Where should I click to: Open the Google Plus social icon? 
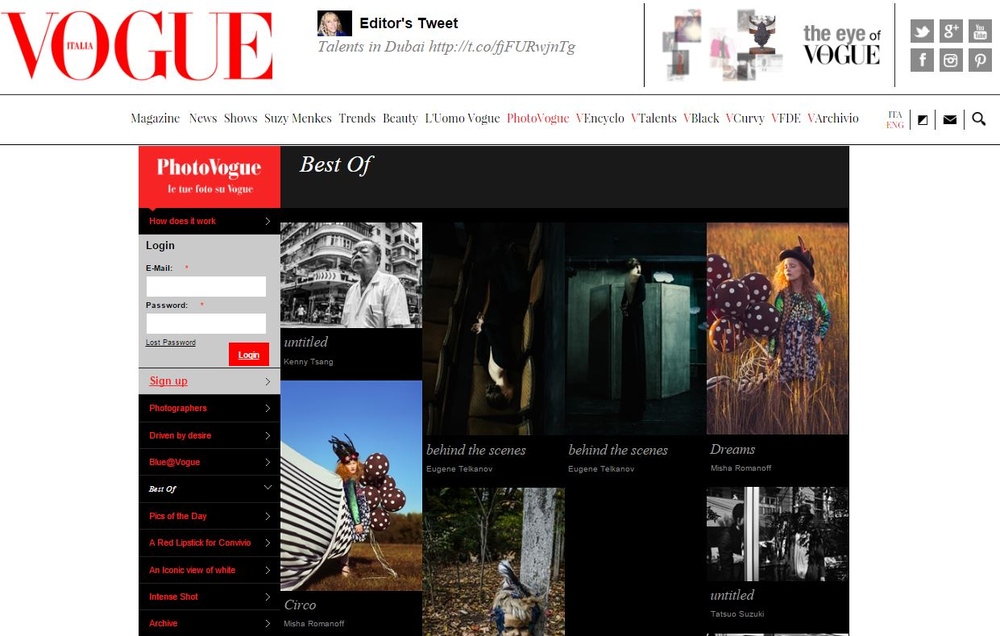coord(951,31)
